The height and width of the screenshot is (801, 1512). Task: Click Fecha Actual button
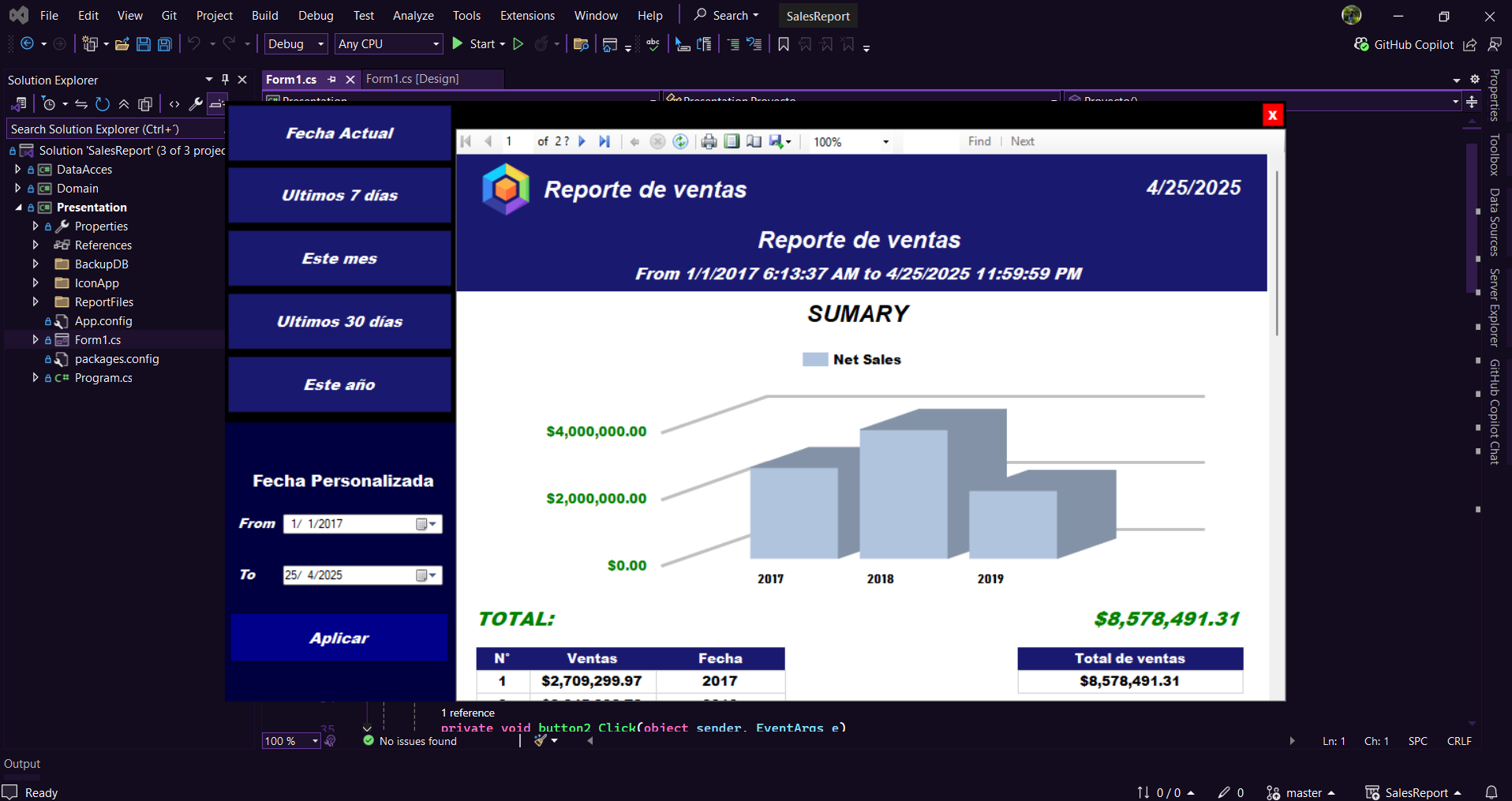[339, 133]
